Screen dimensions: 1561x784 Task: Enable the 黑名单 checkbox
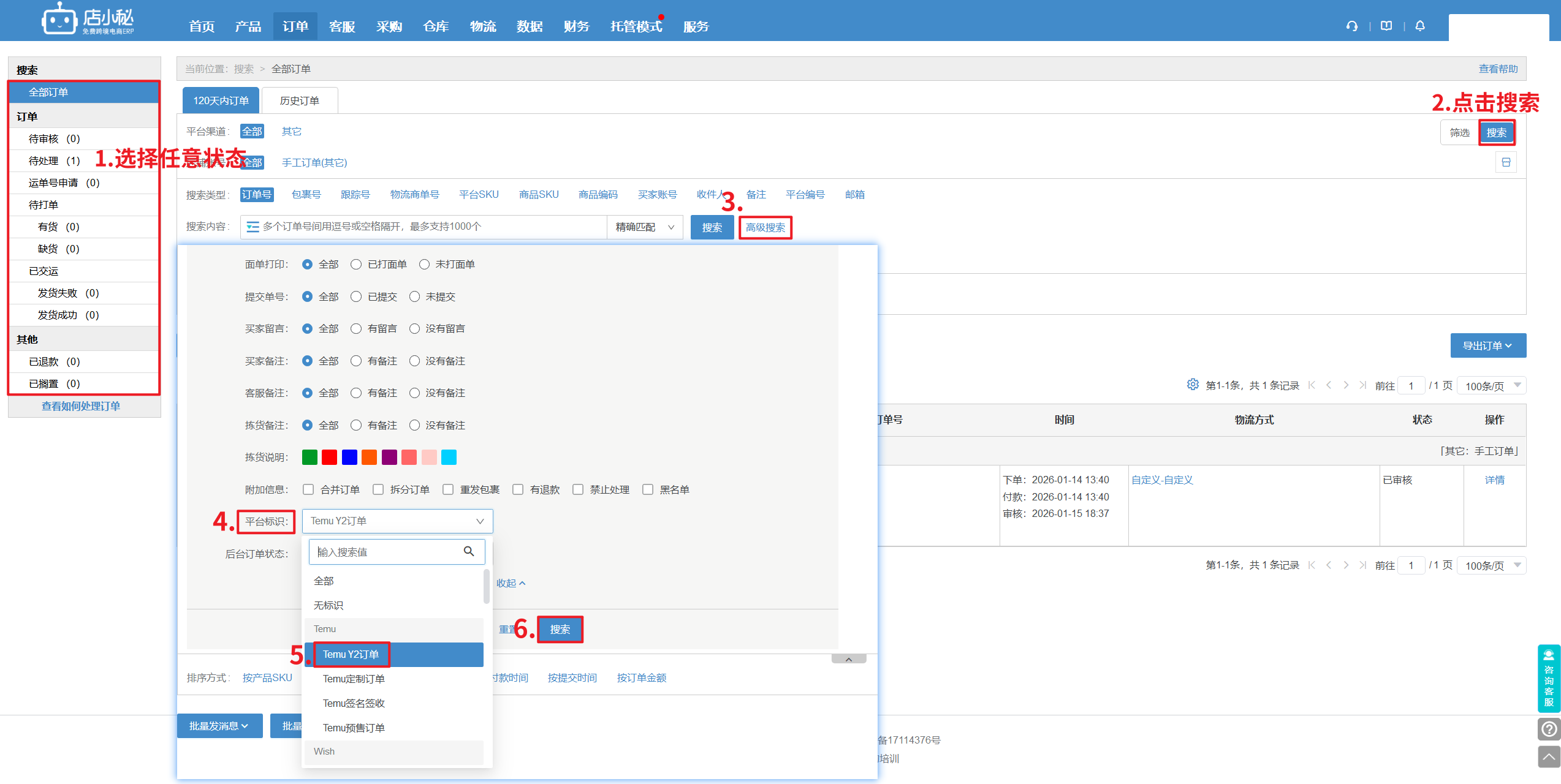coord(648,489)
